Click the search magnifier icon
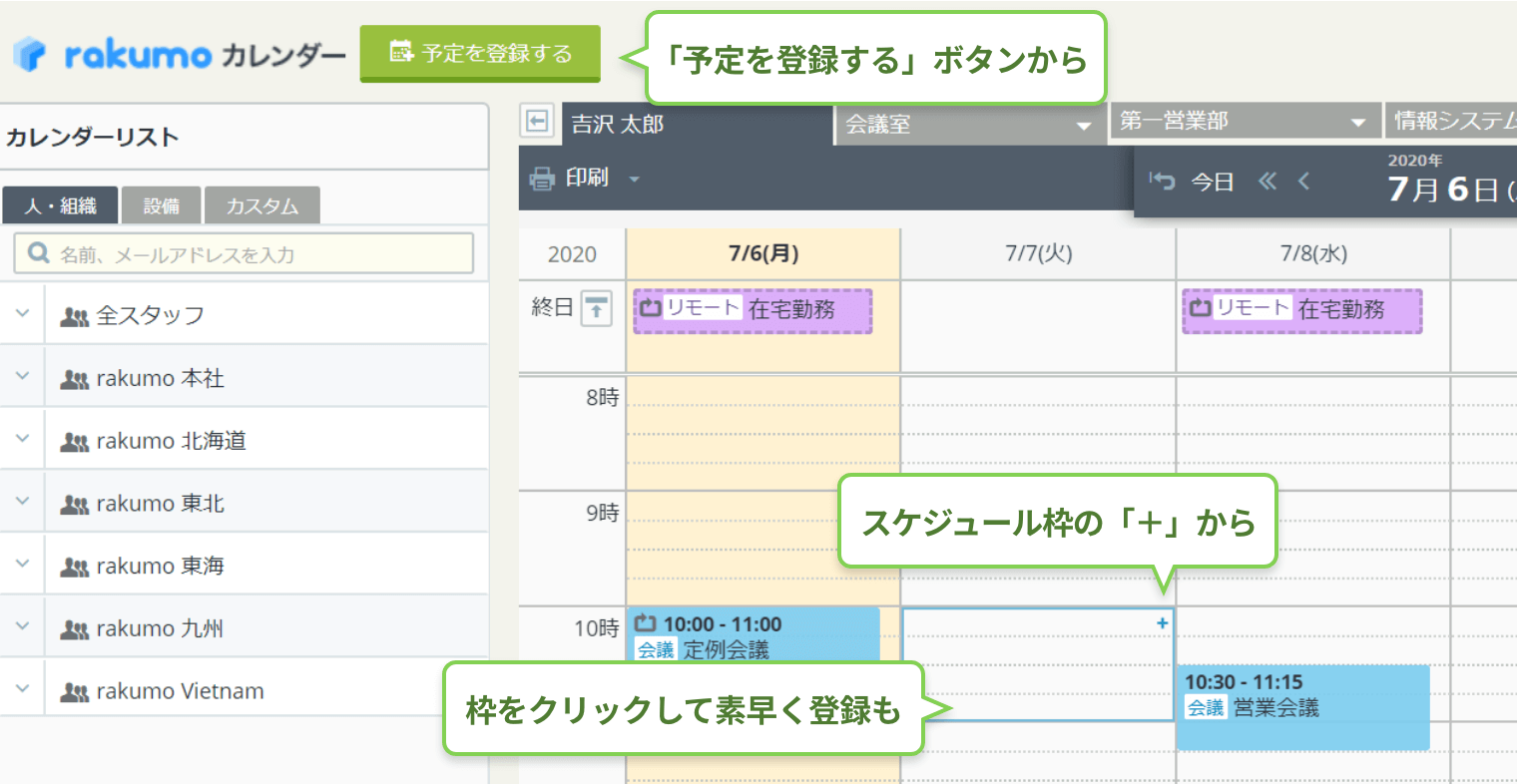 click(39, 253)
